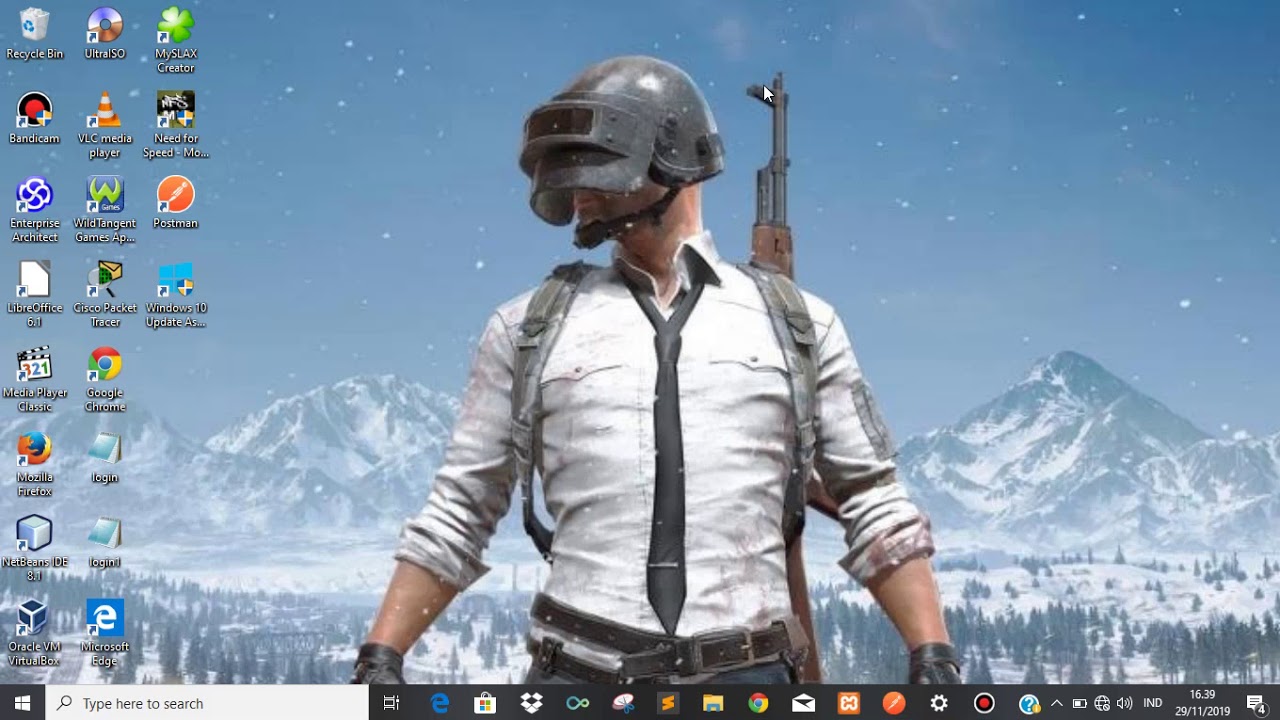Select the Mozilla Firefox desktop shortcut
1280x720 pixels.
(x=34, y=465)
